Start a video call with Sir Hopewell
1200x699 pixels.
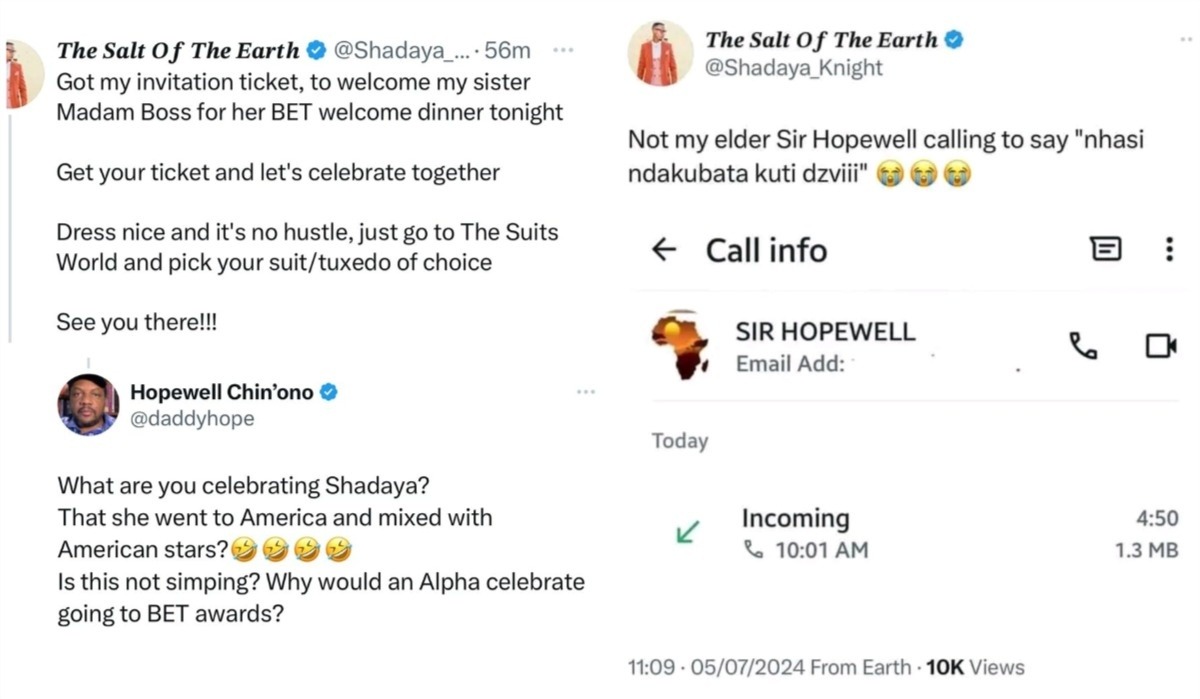(x=1160, y=346)
